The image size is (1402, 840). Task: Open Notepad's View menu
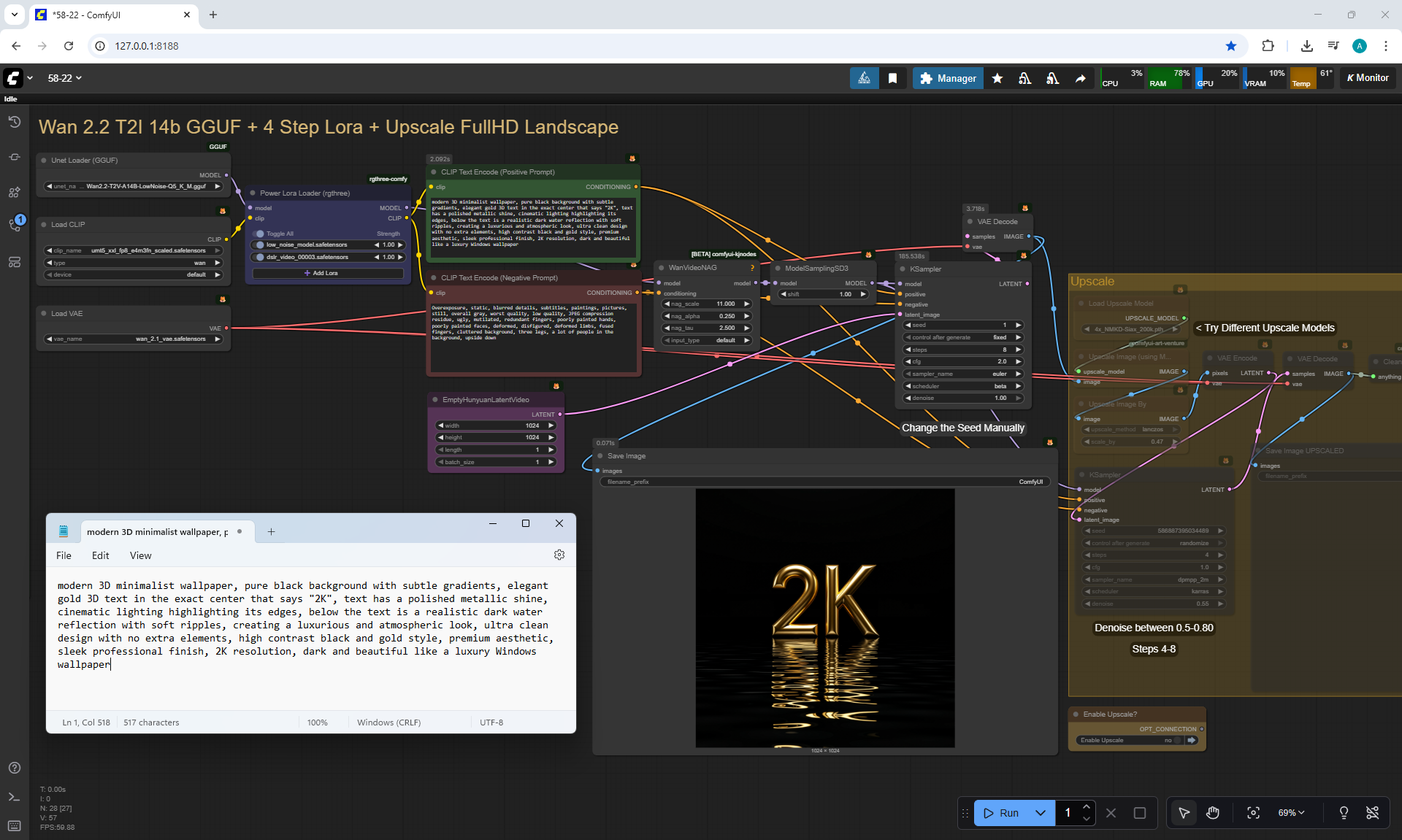coord(140,555)
